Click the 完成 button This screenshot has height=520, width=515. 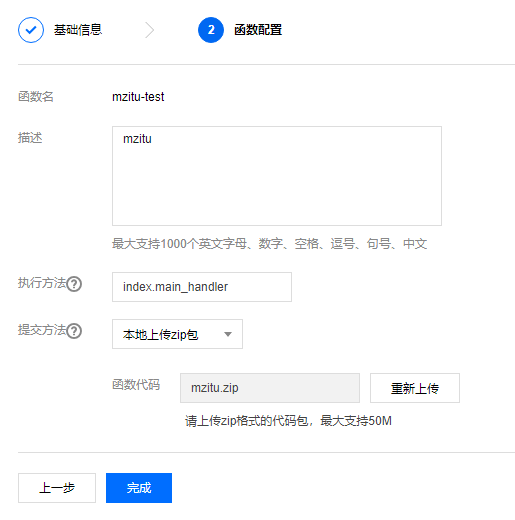pyautogui.click(x=139, y=488)
